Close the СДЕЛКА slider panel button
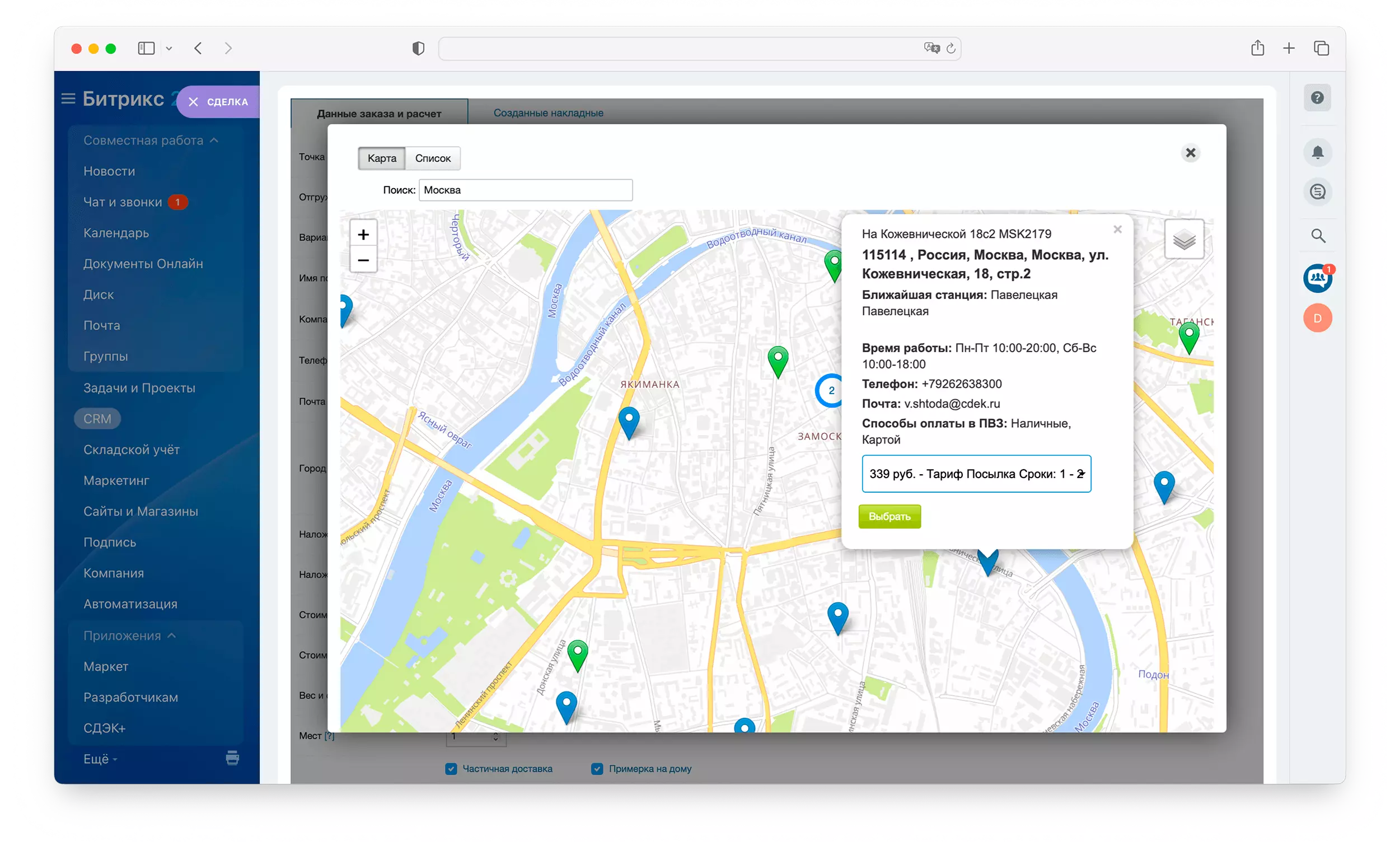 point(193,102)
